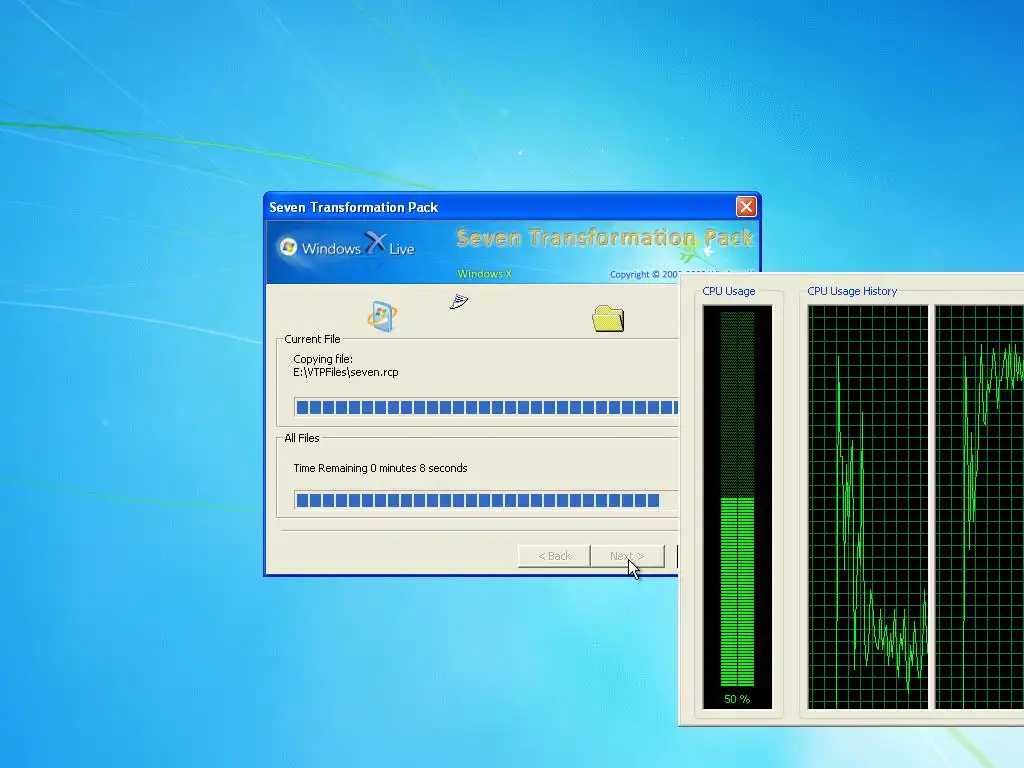Image resolution: width=1024 pixels, height=768 pixels.
Task: Click the All Files progress bar
Action: coord(486,500)
